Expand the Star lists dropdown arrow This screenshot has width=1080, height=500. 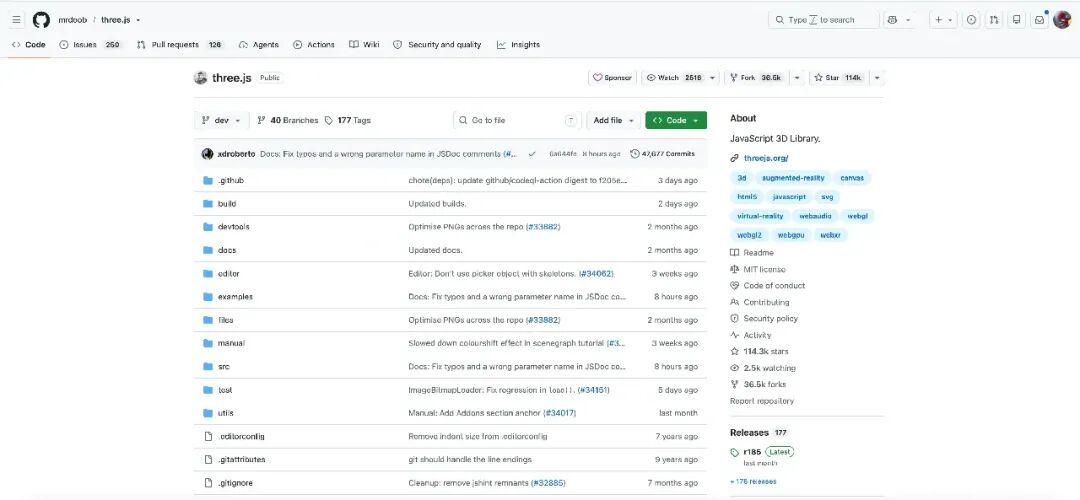pyautogui.click(x=877, y=78)
